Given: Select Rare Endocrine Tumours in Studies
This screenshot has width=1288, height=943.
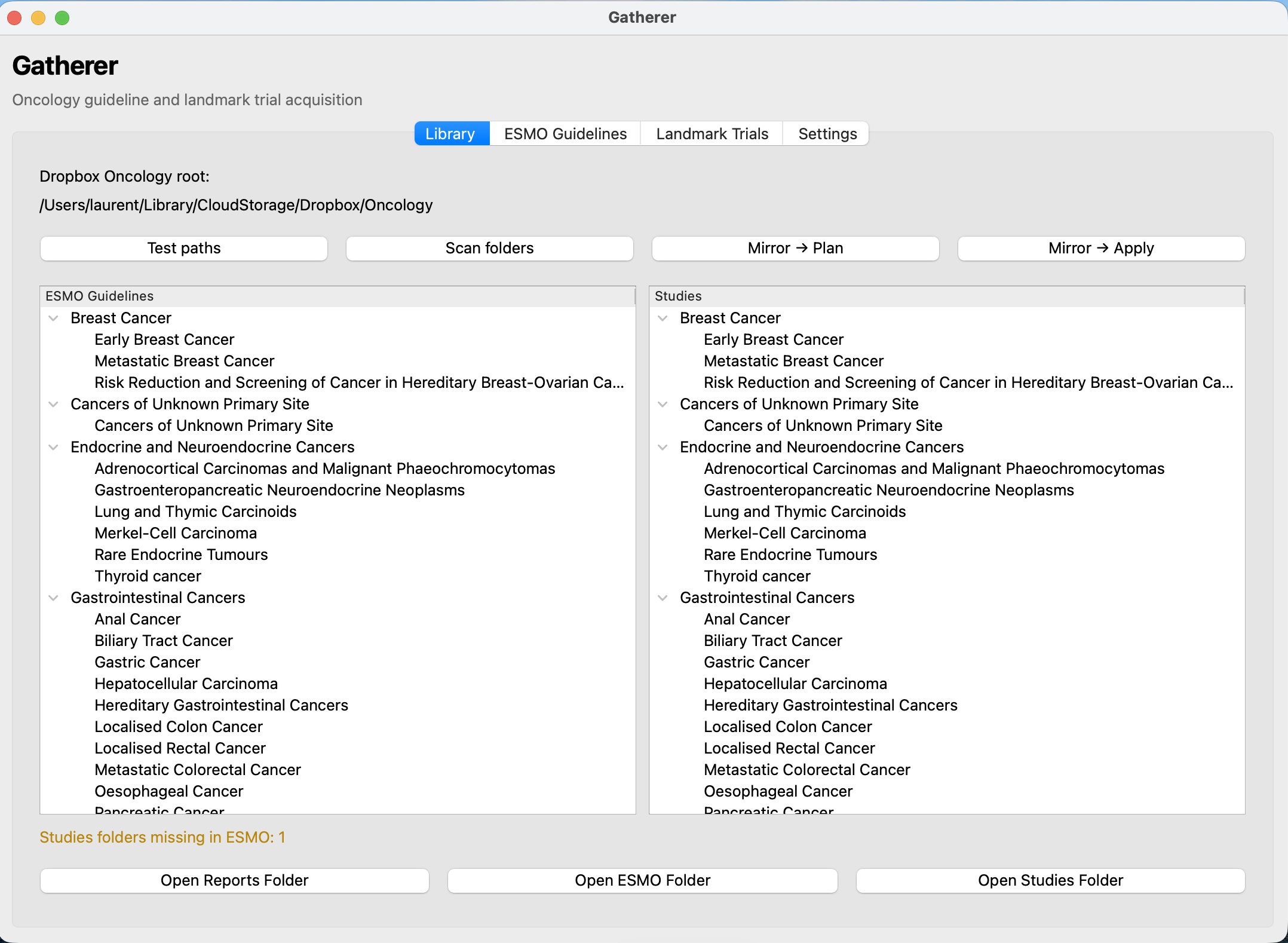Looking at the screenshot, I should 947,555.
